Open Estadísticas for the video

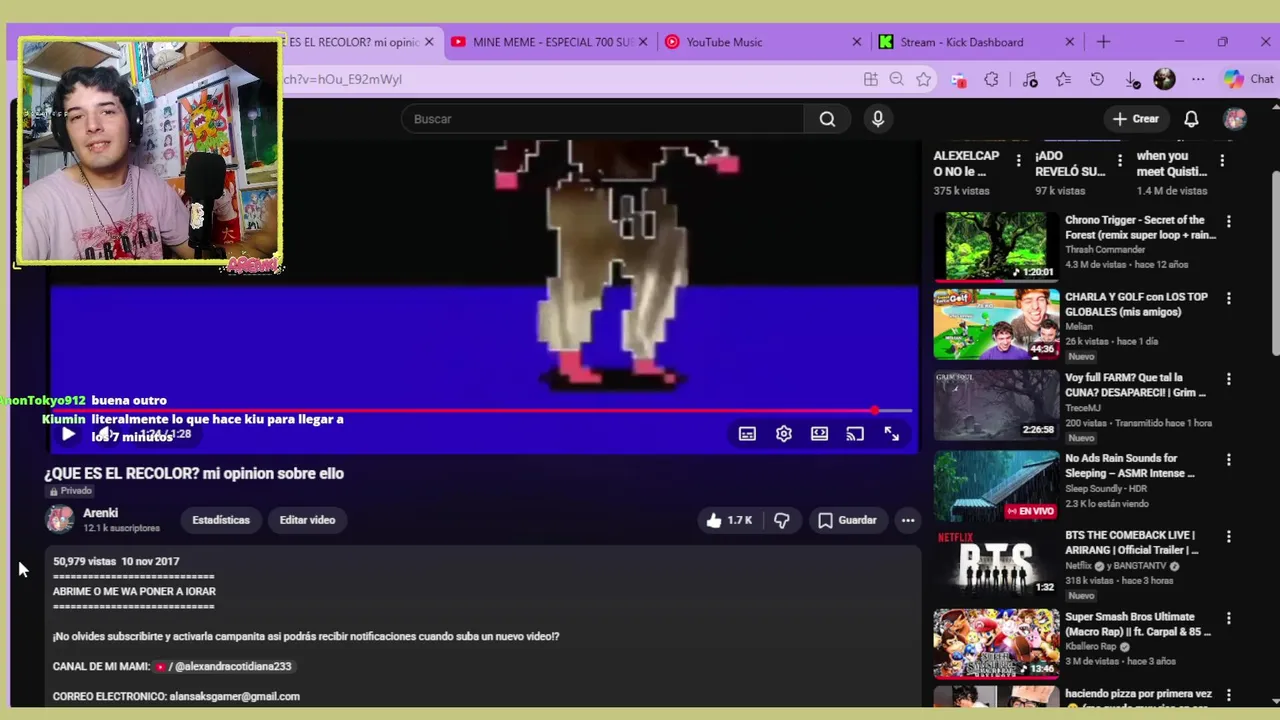click(x=221, y=520)
